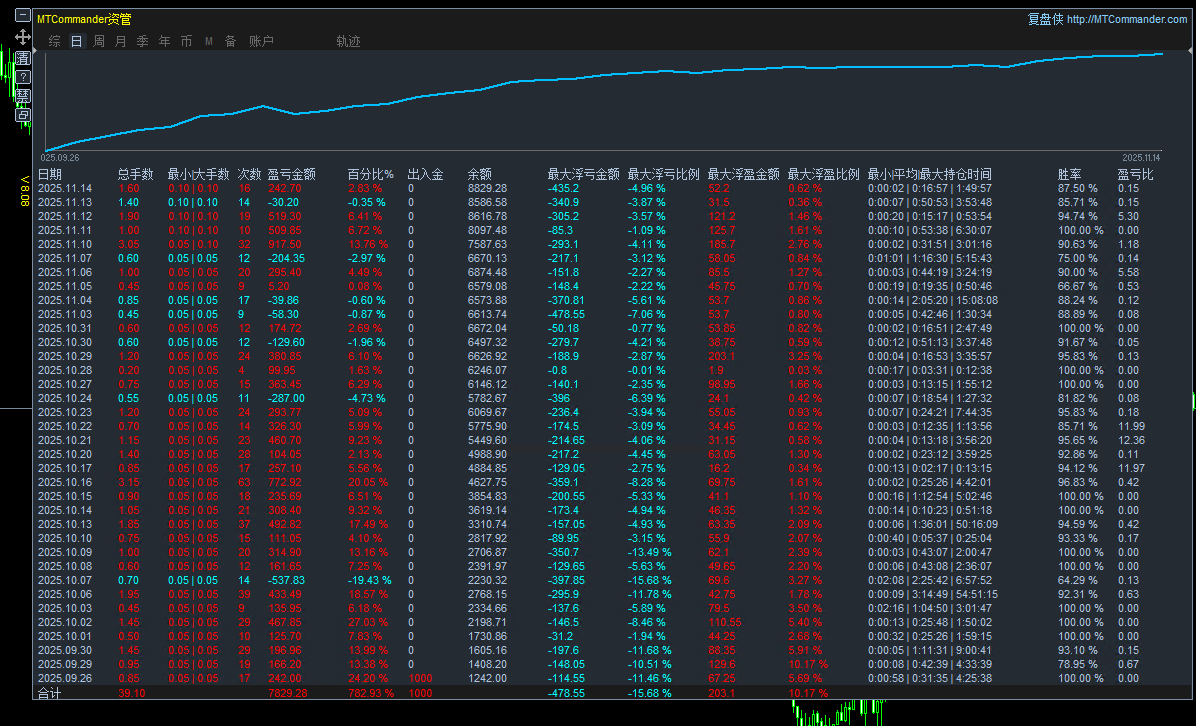Viewport: 1196px width, 726px height.
Task: Click the -537.83 loss on 2025.10.07
Action: 286,580
